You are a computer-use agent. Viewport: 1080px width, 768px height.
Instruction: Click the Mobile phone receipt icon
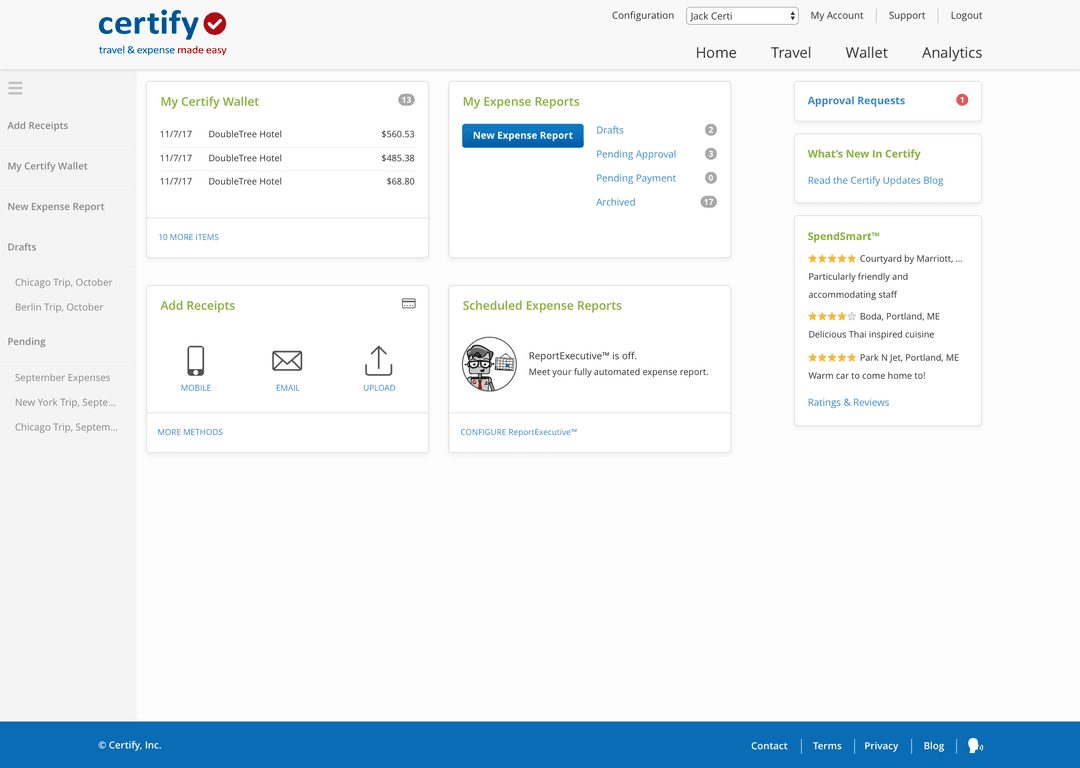coord(196,361)
